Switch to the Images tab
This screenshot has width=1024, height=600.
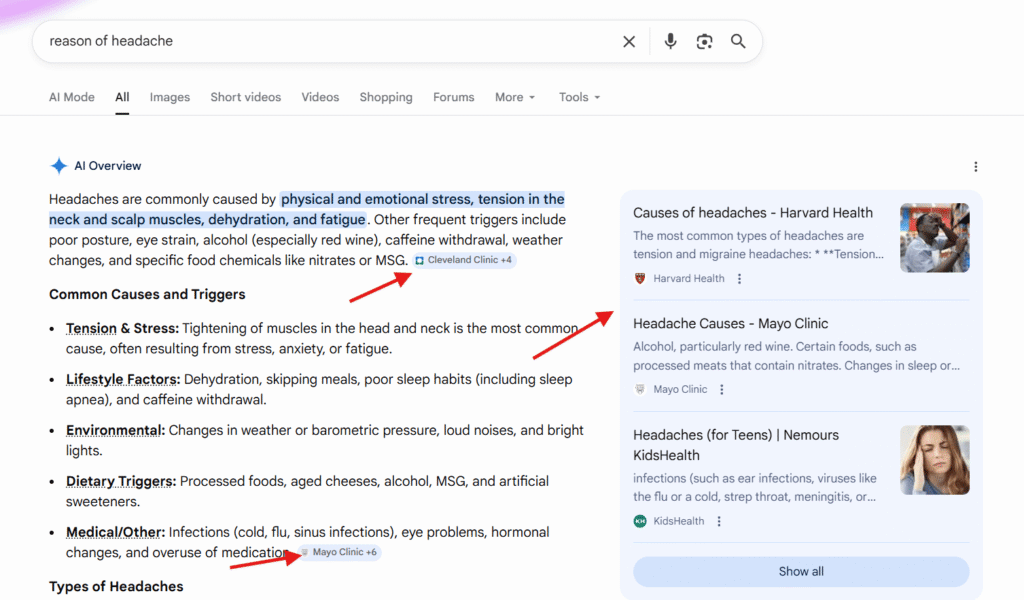(169, 97)
